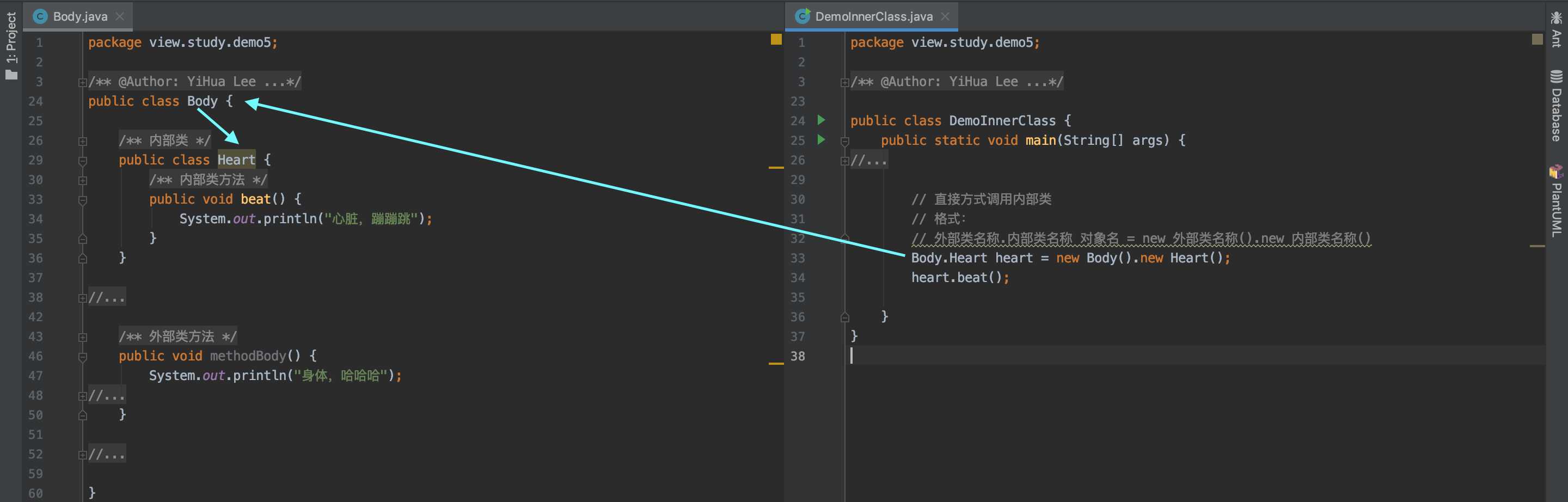Click the underlined comment on line 32
The image size is (1568, 502).
1141,238
